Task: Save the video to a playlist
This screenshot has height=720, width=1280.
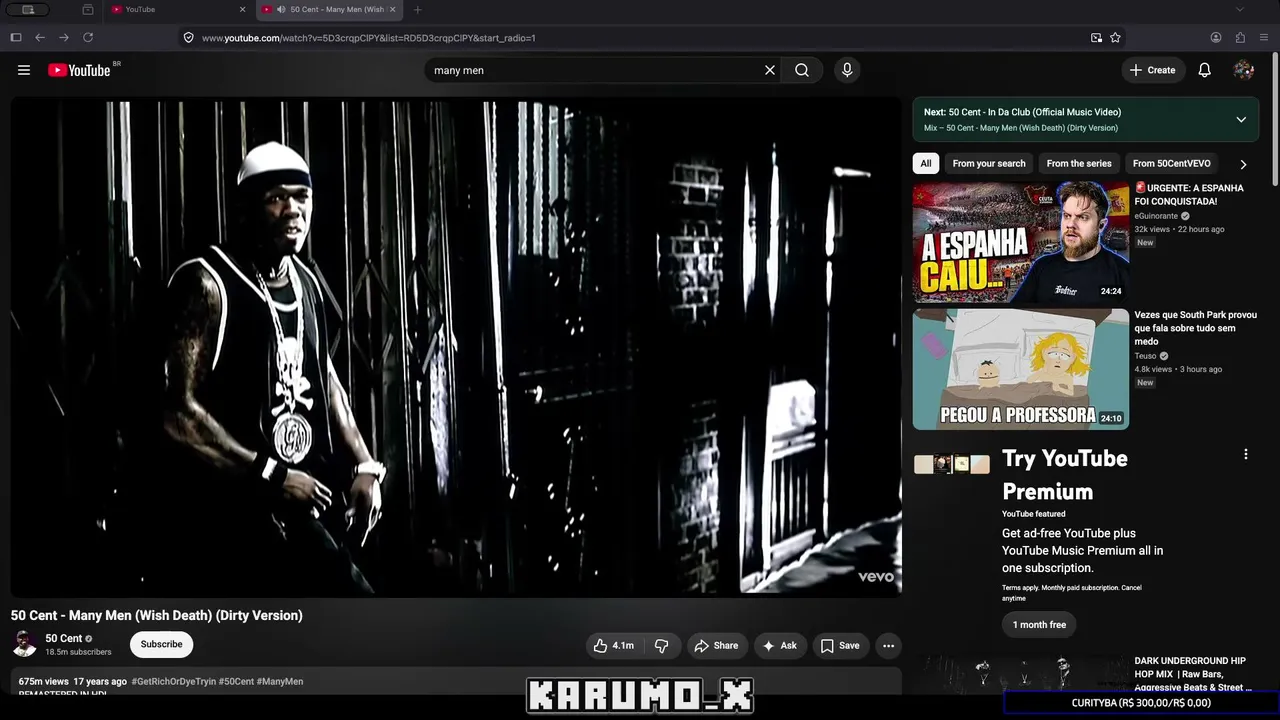Action: pyautogui.click(x=840, y=646)
